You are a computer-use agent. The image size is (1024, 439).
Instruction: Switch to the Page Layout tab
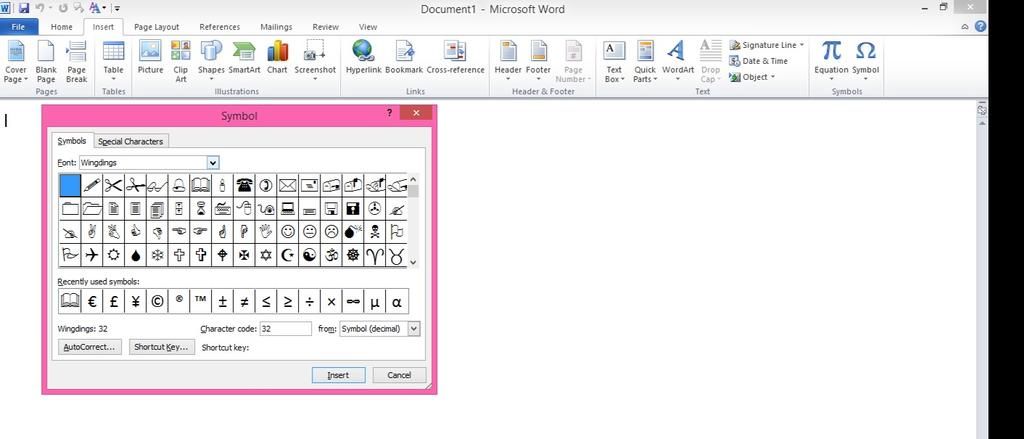(x=156, y=27)
